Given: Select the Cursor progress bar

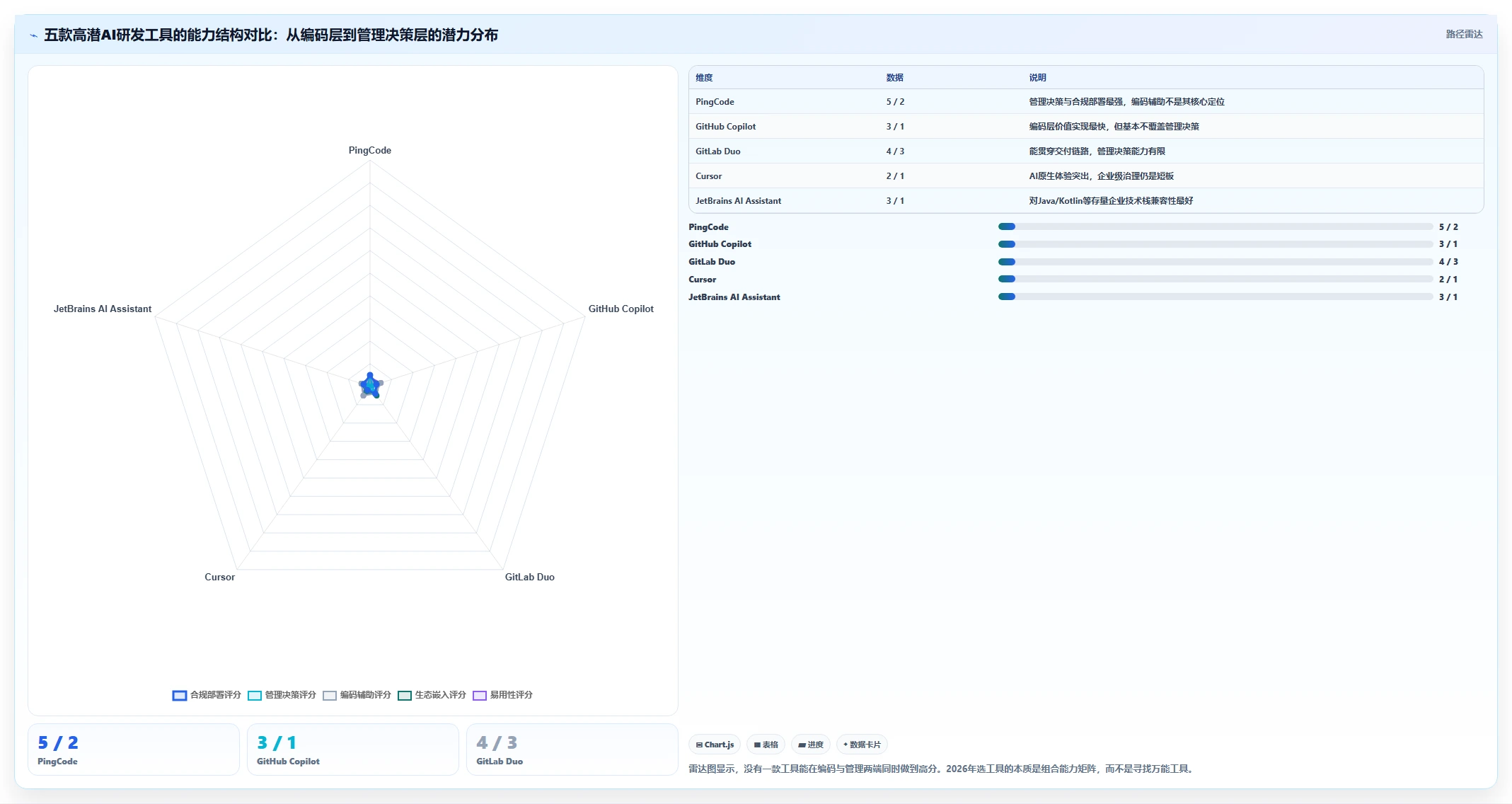Looking at the screenshot, I should pos(1216,280).
